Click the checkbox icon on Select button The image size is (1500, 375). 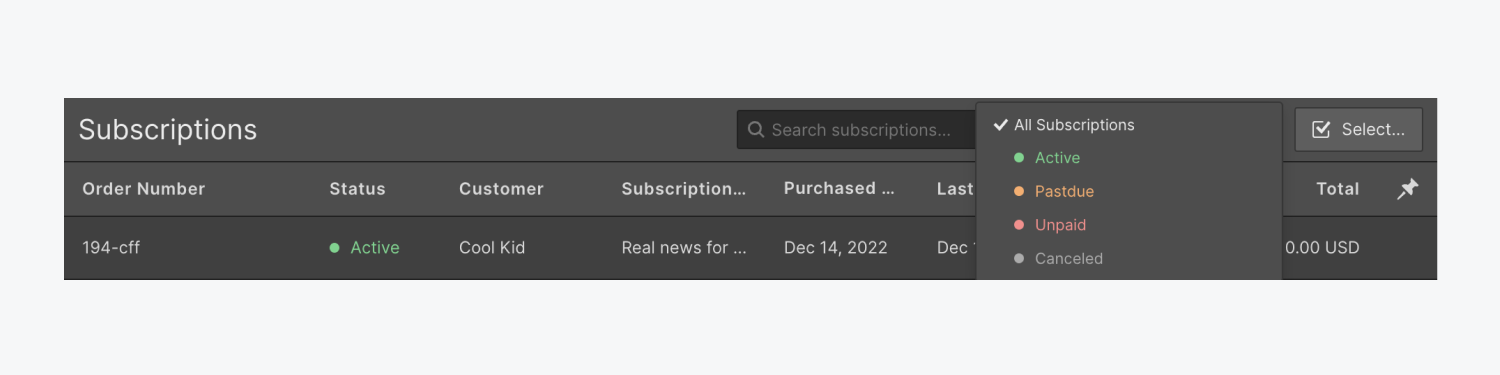pos(1320,129)
